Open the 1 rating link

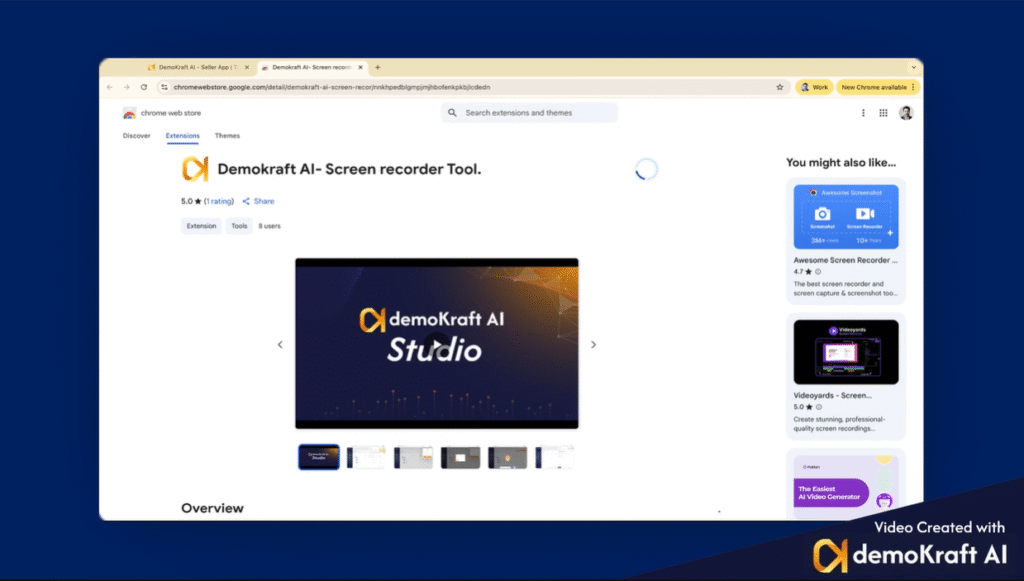(x=220, y=201)
